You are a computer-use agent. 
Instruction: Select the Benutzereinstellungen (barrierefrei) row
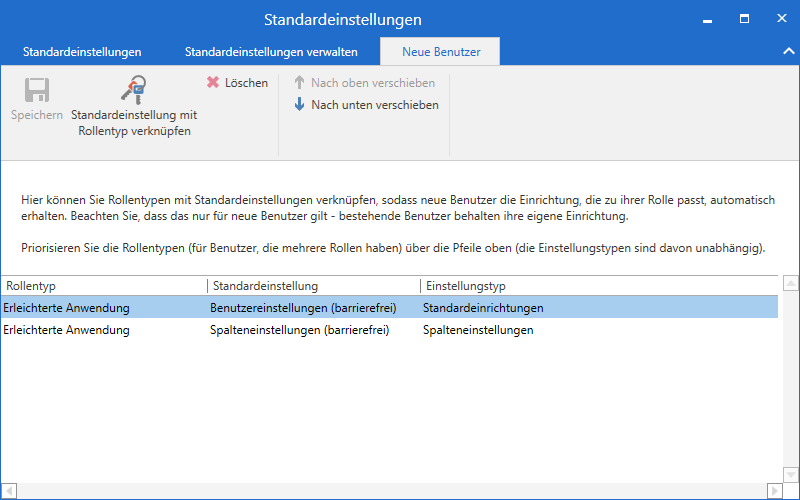[x=300, y=308]
